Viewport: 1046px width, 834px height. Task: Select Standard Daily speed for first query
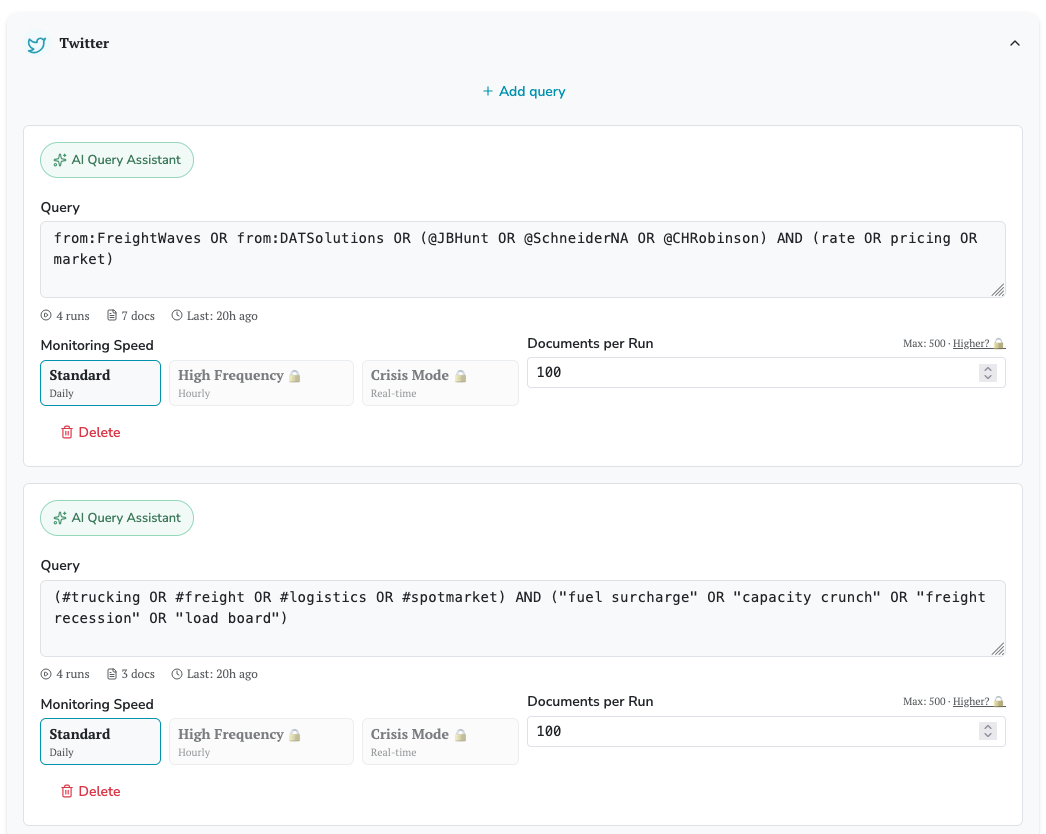point(100,383)
